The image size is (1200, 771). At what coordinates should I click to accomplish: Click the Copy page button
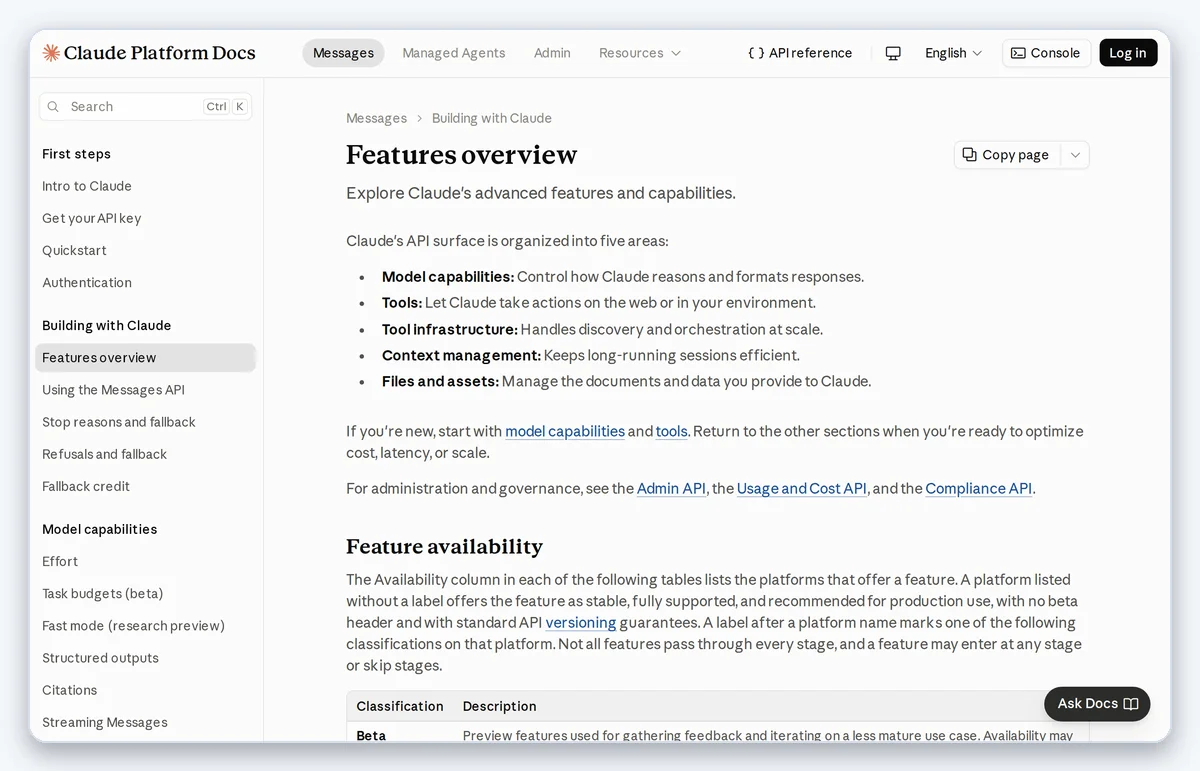coord(1007,155)
